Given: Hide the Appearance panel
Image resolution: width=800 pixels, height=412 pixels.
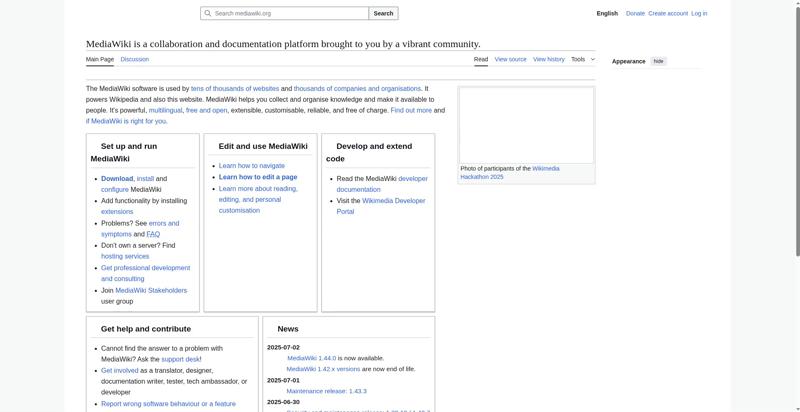Looking at the screenshot, I should click(659, 61).
